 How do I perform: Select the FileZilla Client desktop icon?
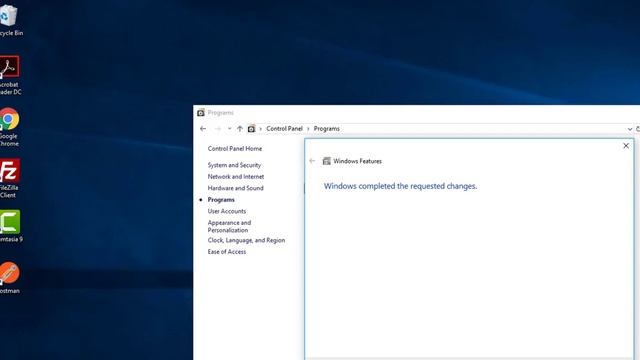pos(9,179)
